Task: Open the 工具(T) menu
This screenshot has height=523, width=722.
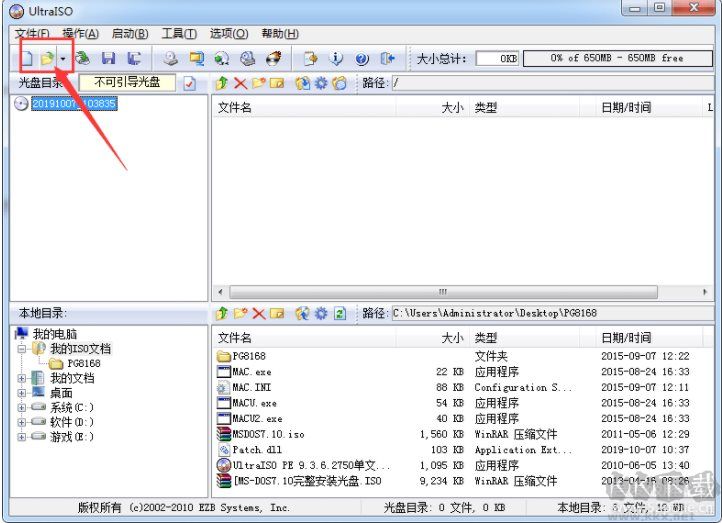Action: [x=178, y=34]
